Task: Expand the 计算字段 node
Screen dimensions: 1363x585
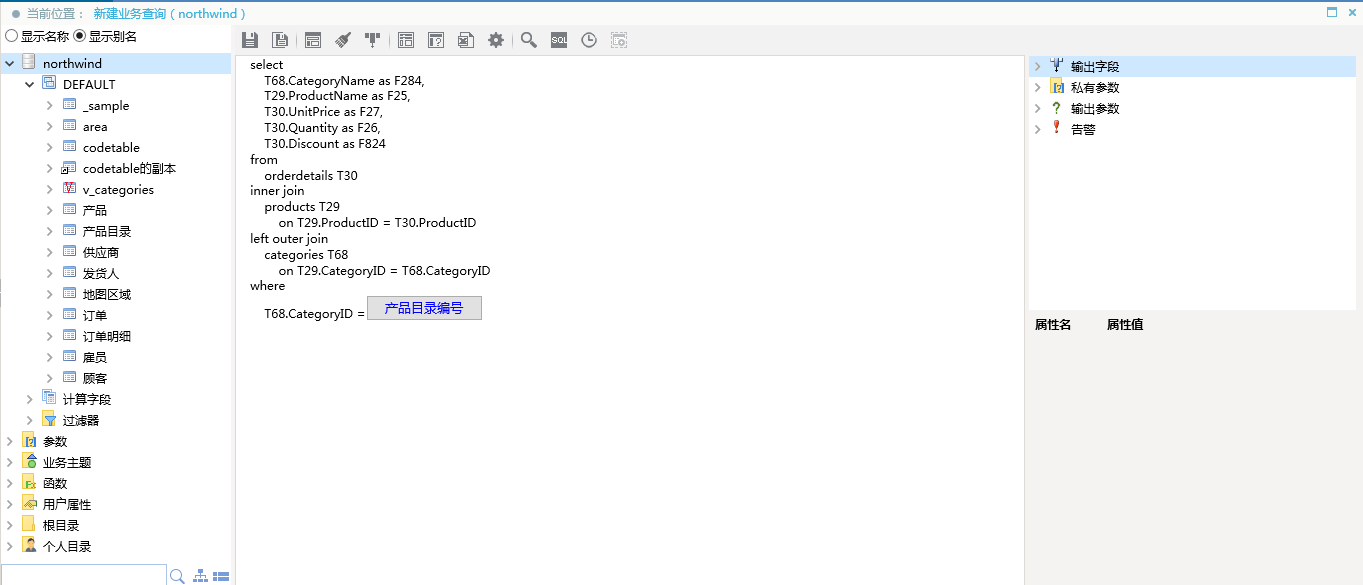Action: click(x=29, y=399)
